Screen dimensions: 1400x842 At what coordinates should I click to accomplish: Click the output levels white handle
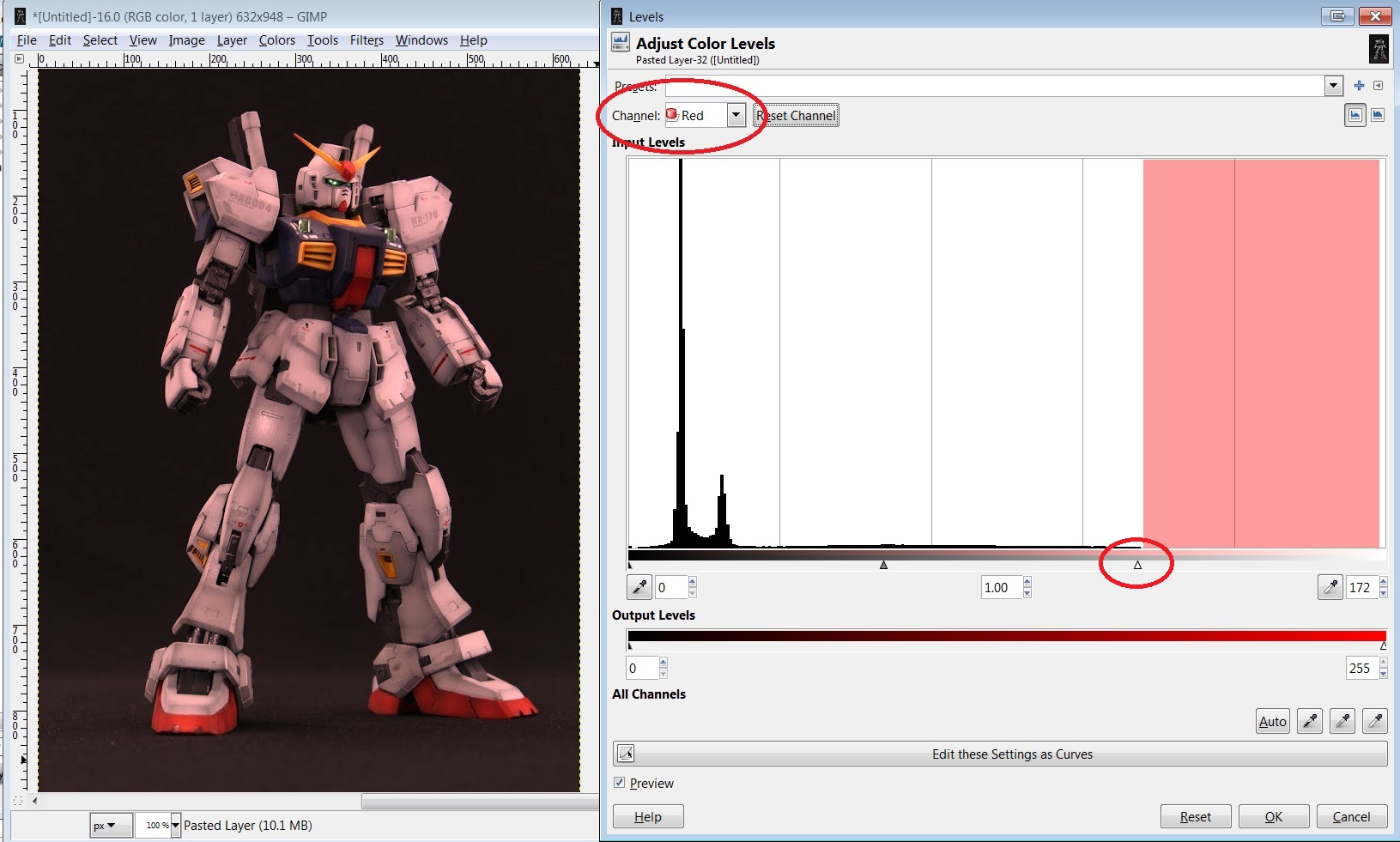[x=1384, y=645]
